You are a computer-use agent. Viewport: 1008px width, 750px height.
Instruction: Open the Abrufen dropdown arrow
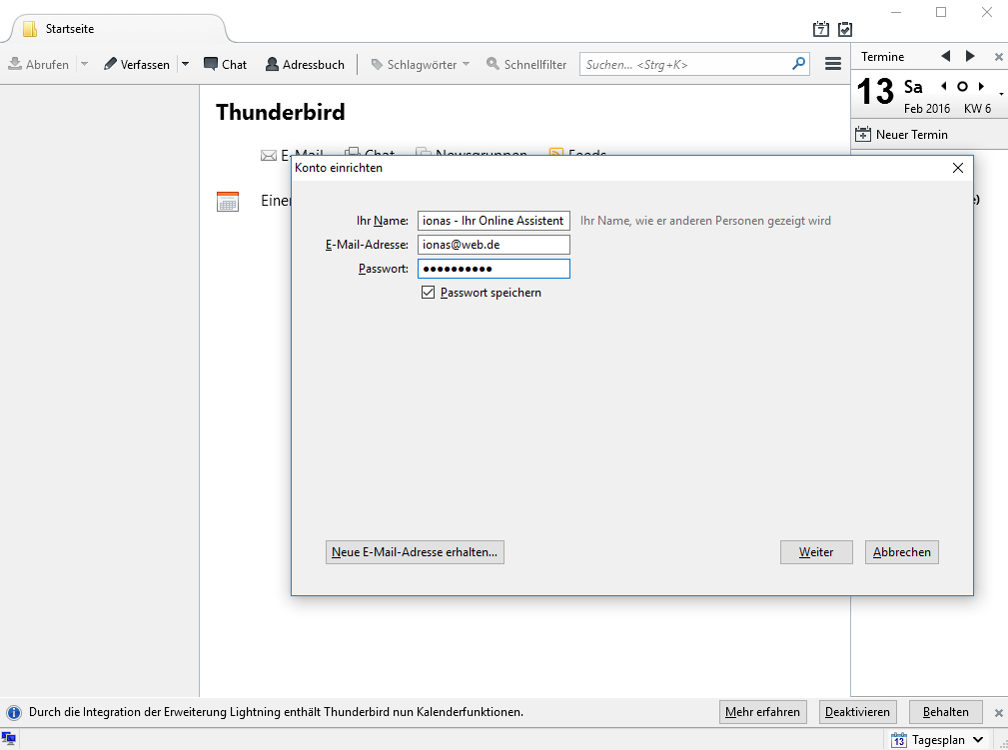84,64
